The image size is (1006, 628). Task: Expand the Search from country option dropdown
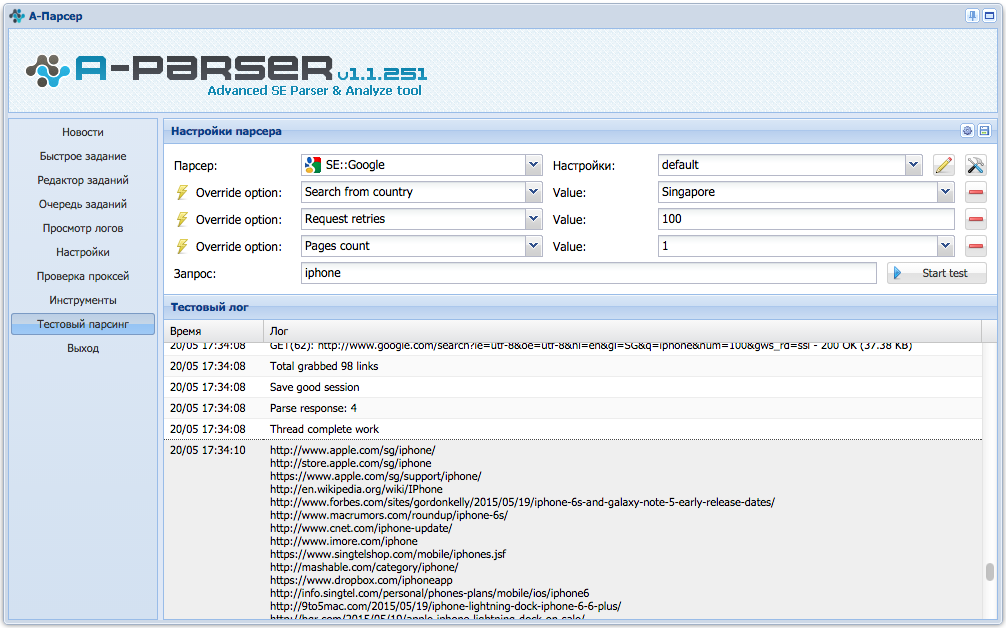tap(533, 192)
